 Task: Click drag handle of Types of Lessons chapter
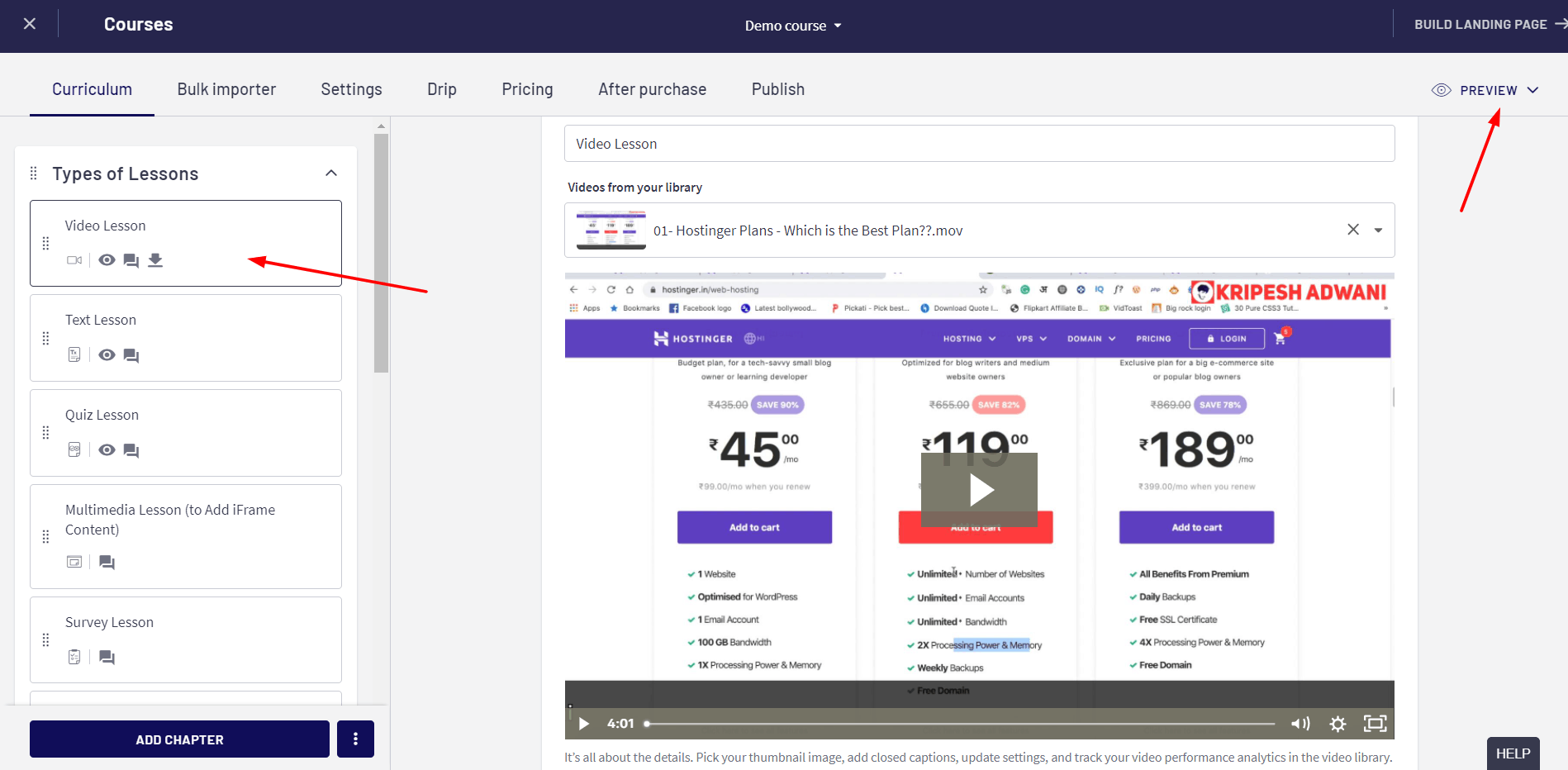point(34,173)
